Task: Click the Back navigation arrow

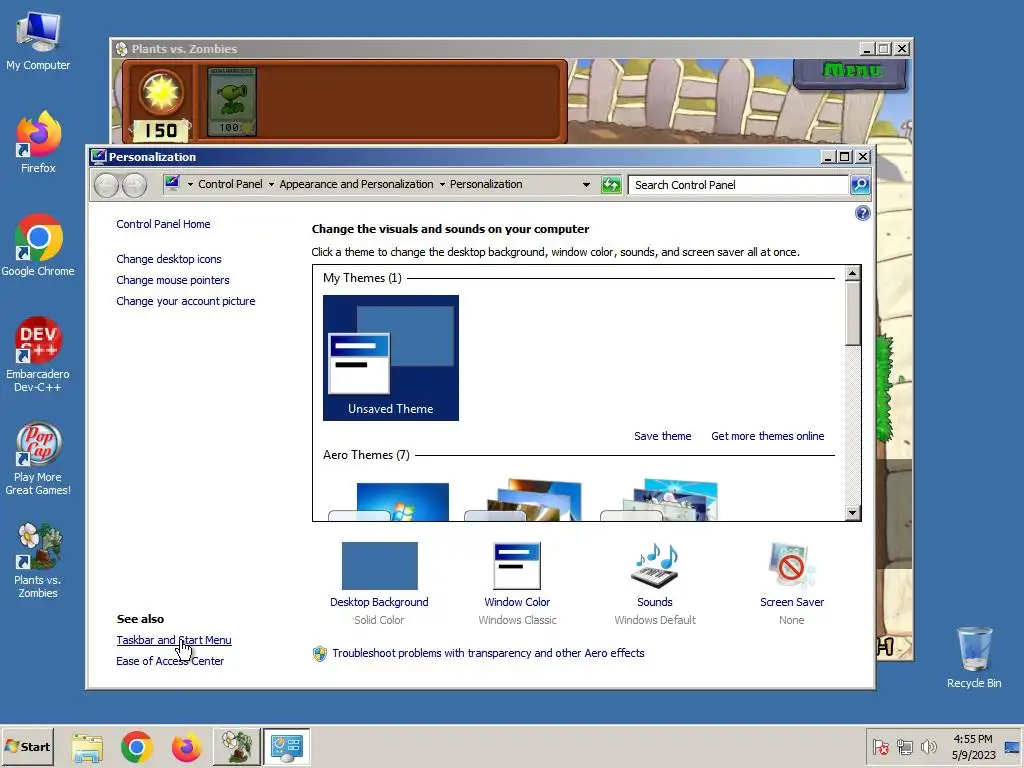Action: tap(106, 185)
